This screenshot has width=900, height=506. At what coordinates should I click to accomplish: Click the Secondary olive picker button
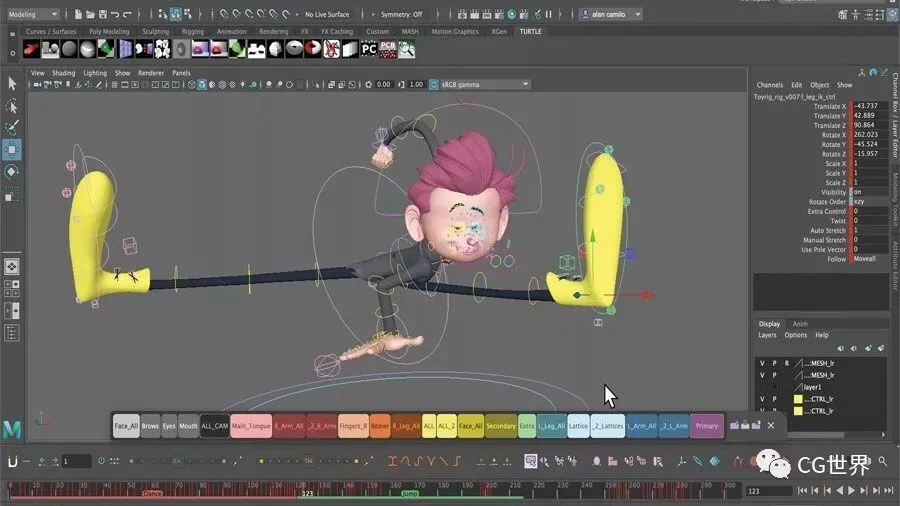(501, 426)
